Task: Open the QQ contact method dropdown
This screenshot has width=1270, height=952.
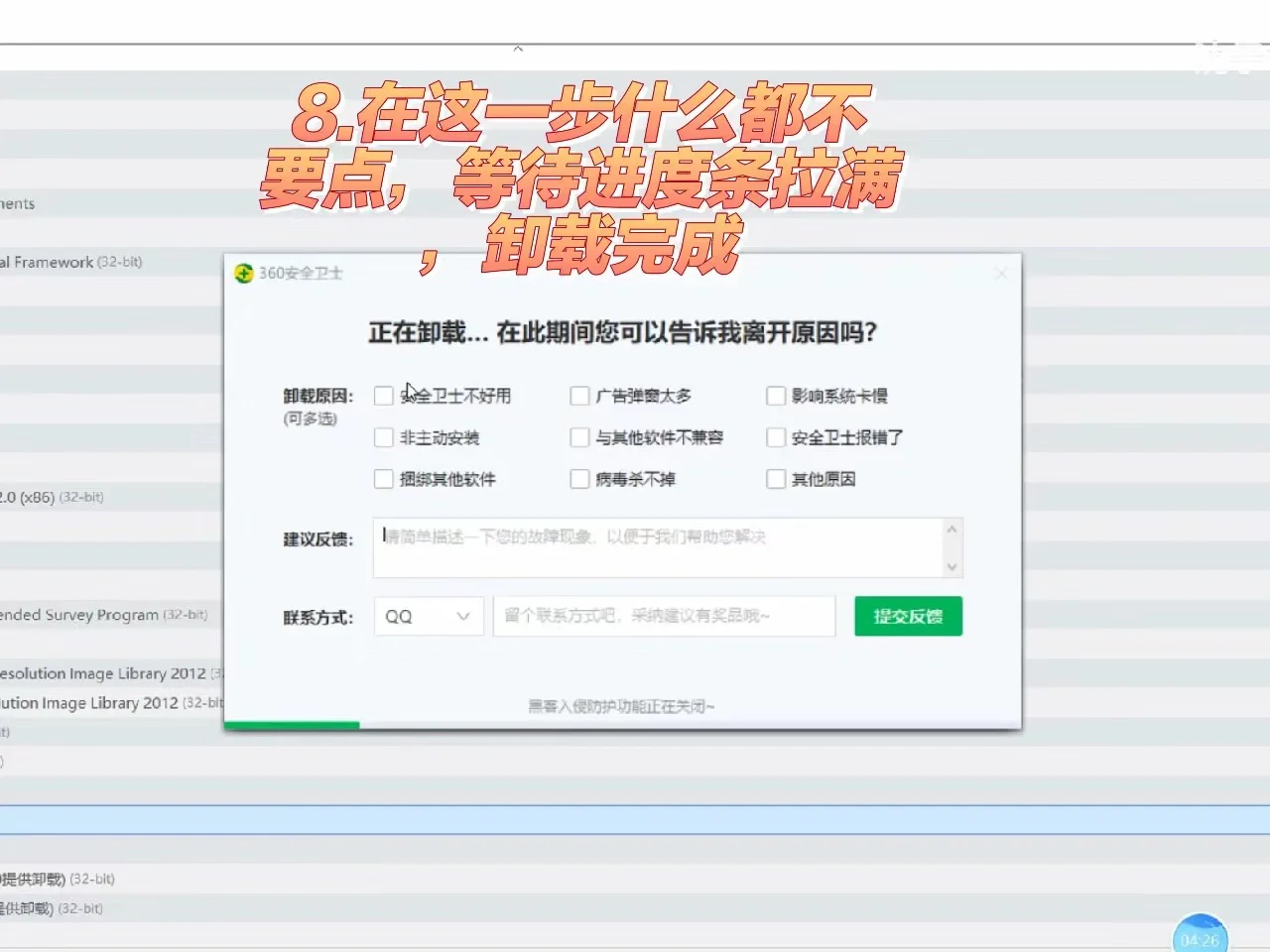Action: 428,616
